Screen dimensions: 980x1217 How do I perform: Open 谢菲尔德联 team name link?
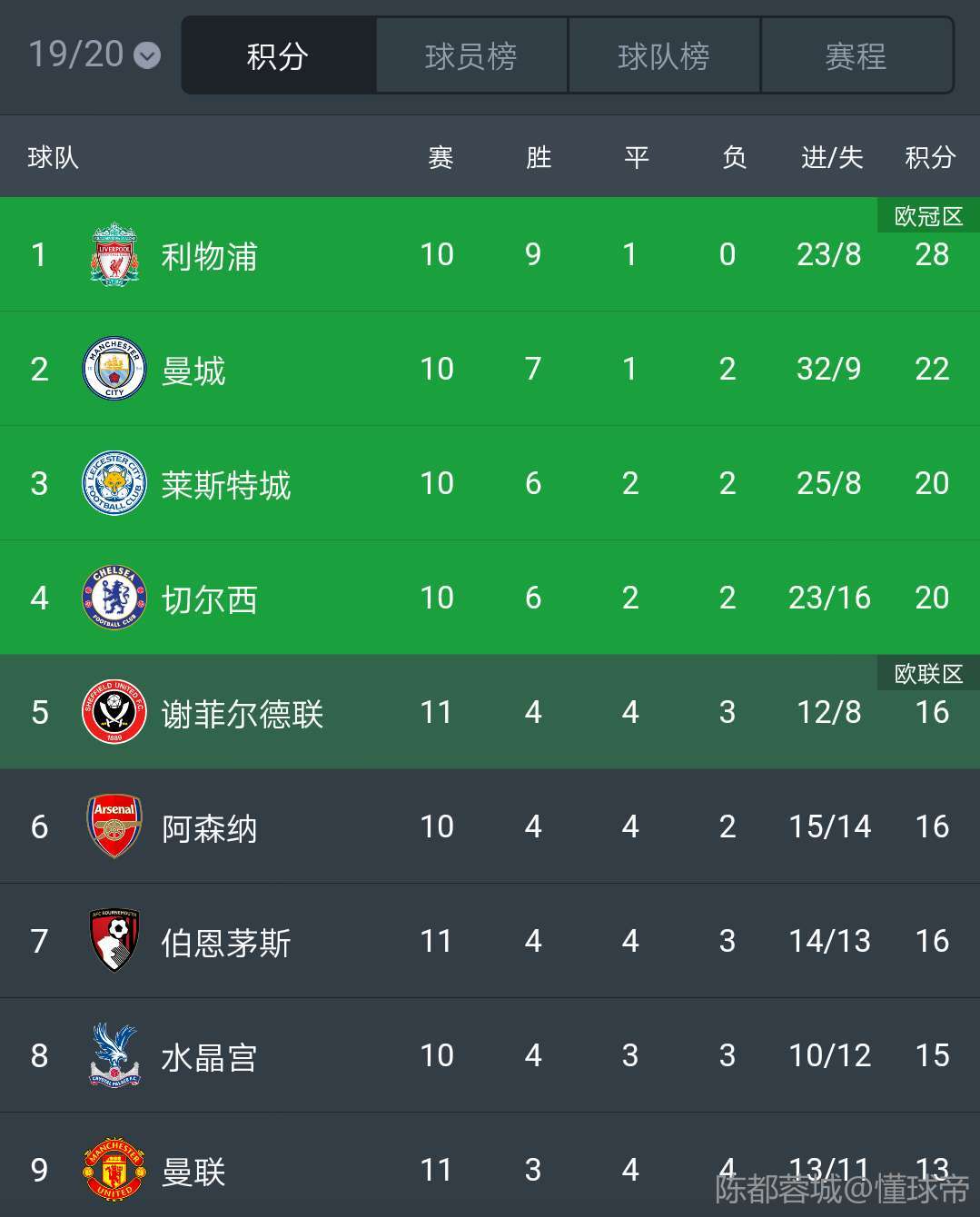[243, 714]
